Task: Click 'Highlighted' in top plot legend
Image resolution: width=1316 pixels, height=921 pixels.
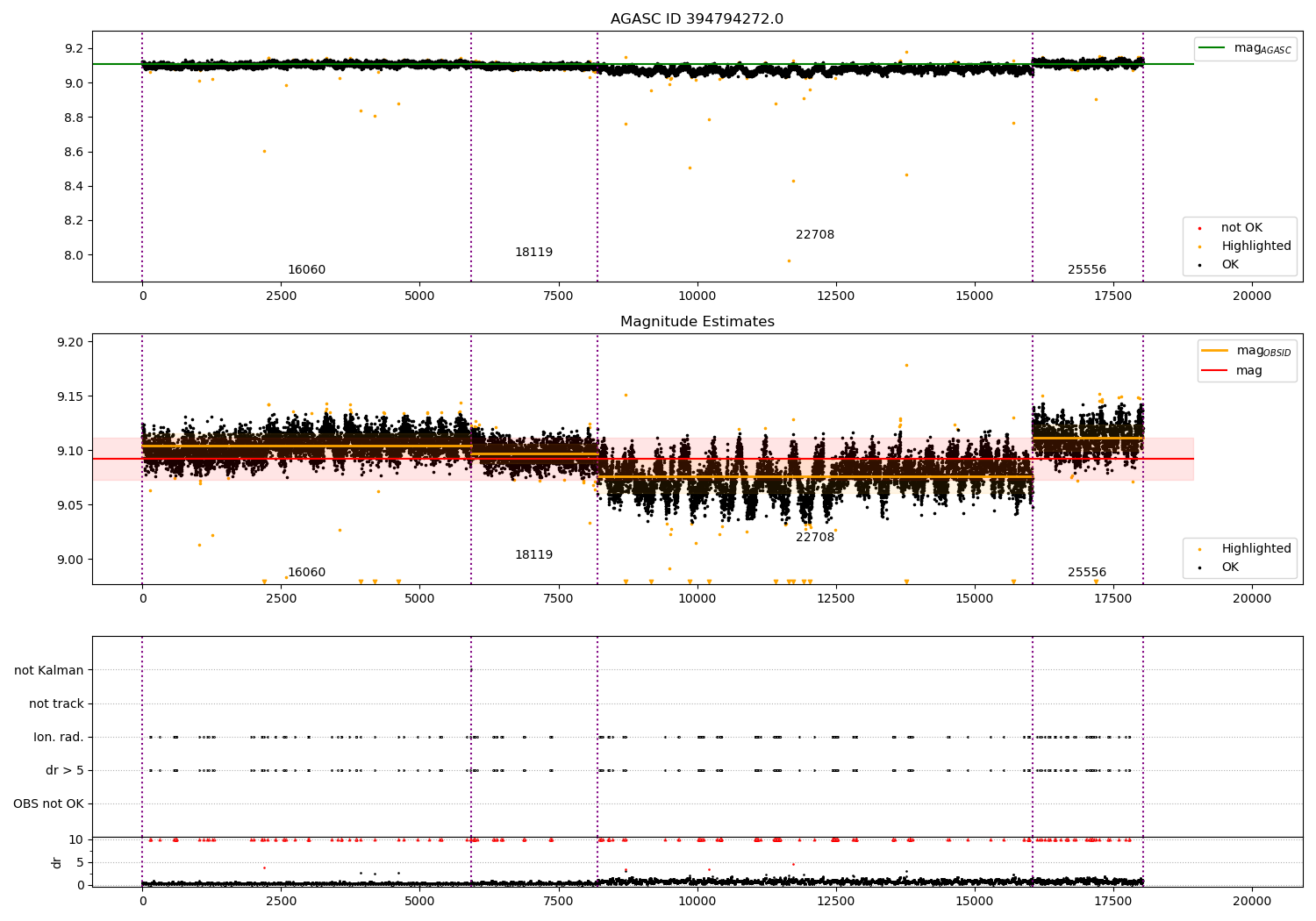Action: [x=1255, y=246]
